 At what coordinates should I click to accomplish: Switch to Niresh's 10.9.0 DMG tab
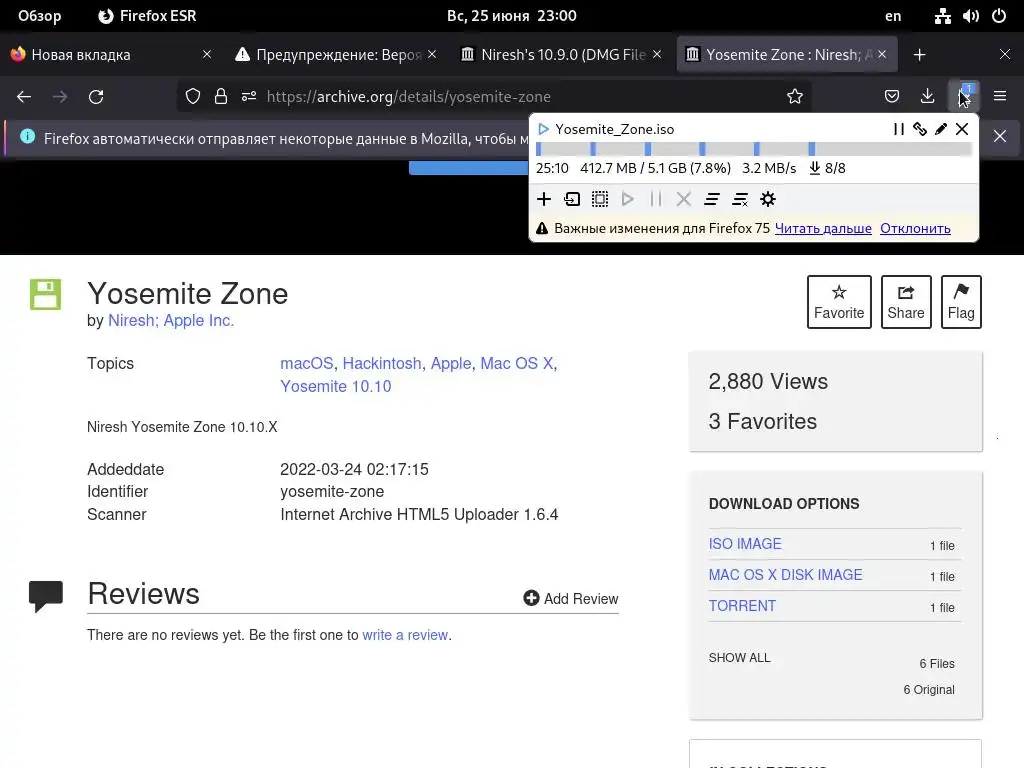[x=561, y=55]
